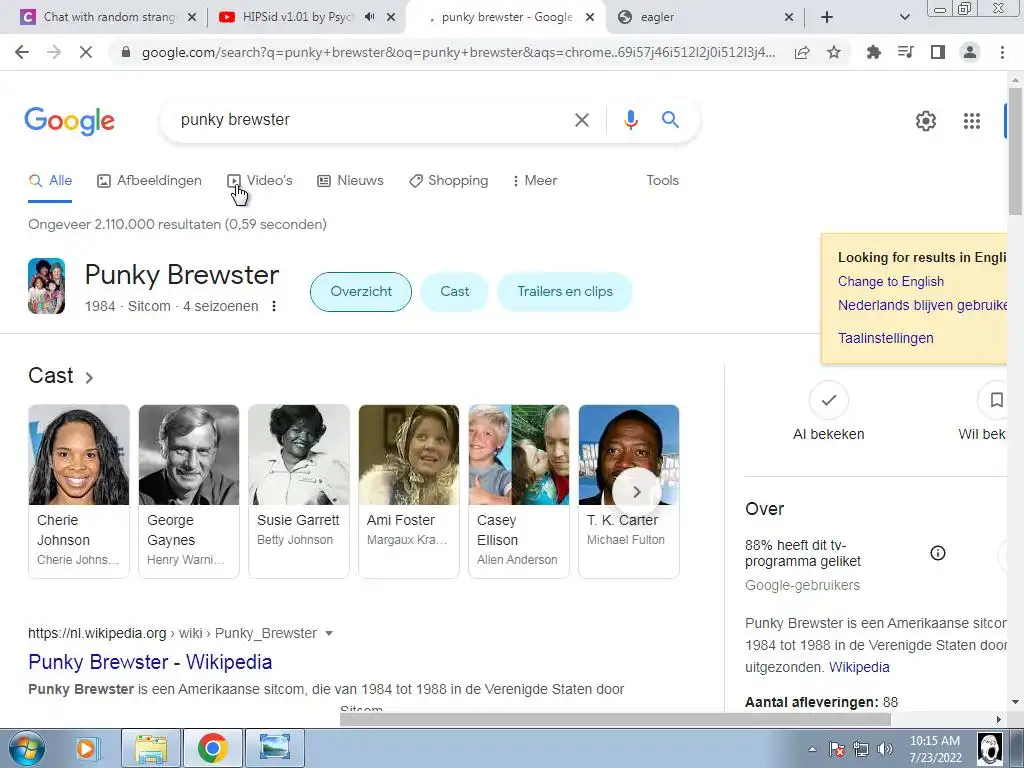The width and height of the screenshot is (1024, 768).
Task: Click the Punky Brewster poster thumbnail
Action: (x=46, y=286)
